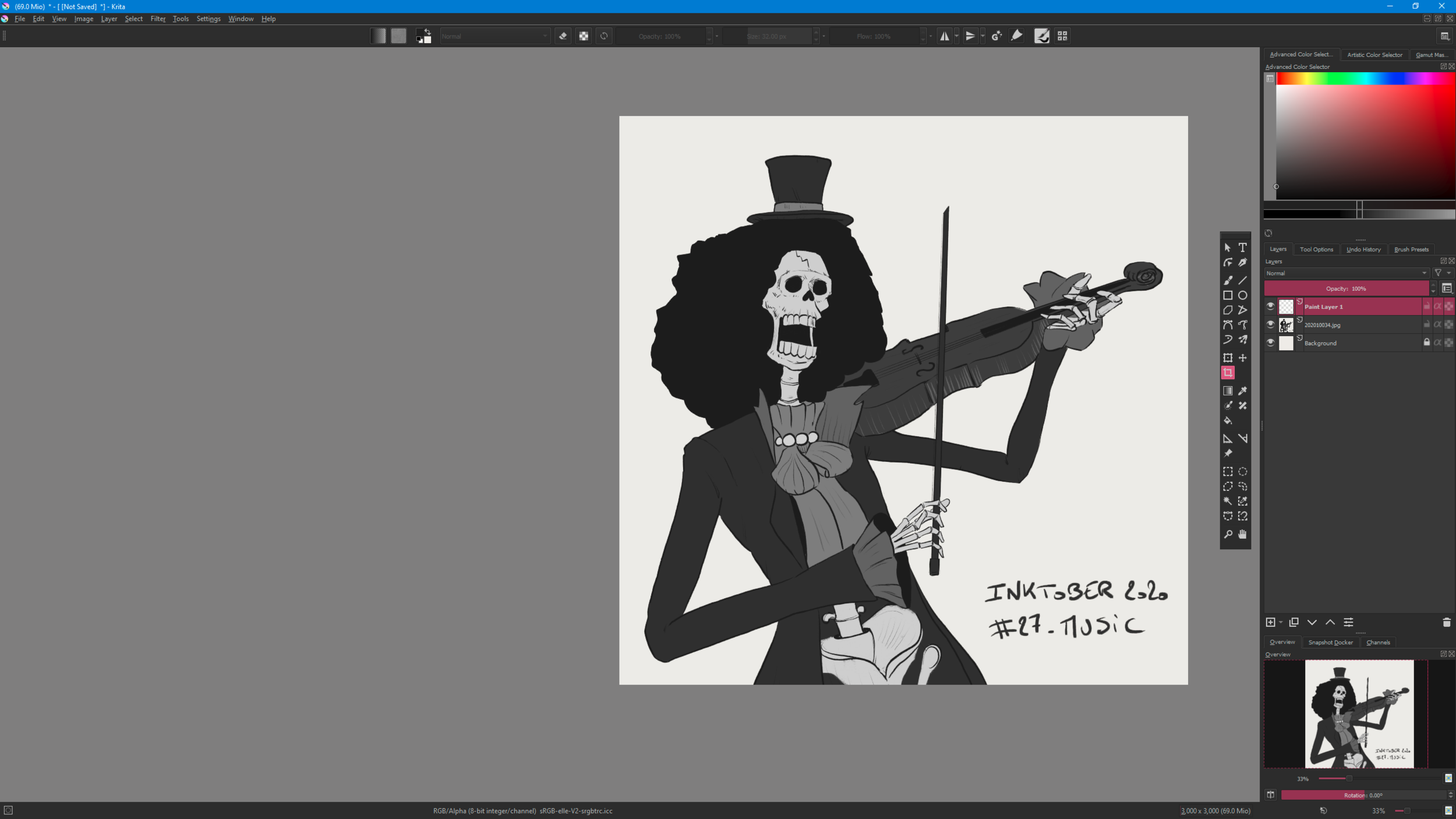
Task: Select the Freehand Brush tool
Action: click(x=1228, y=280)
